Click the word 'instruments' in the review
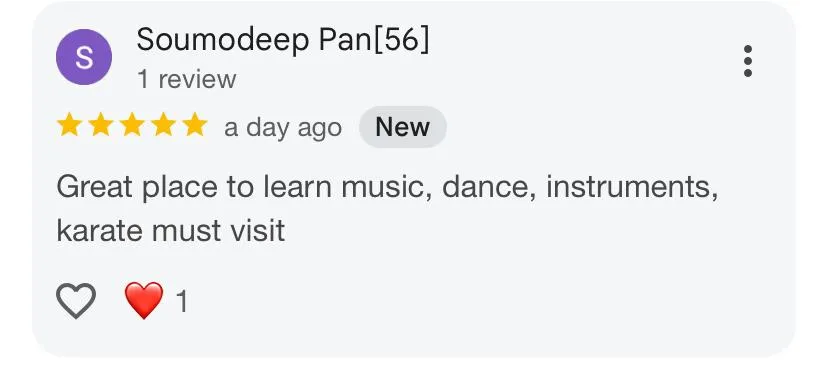 631,187
